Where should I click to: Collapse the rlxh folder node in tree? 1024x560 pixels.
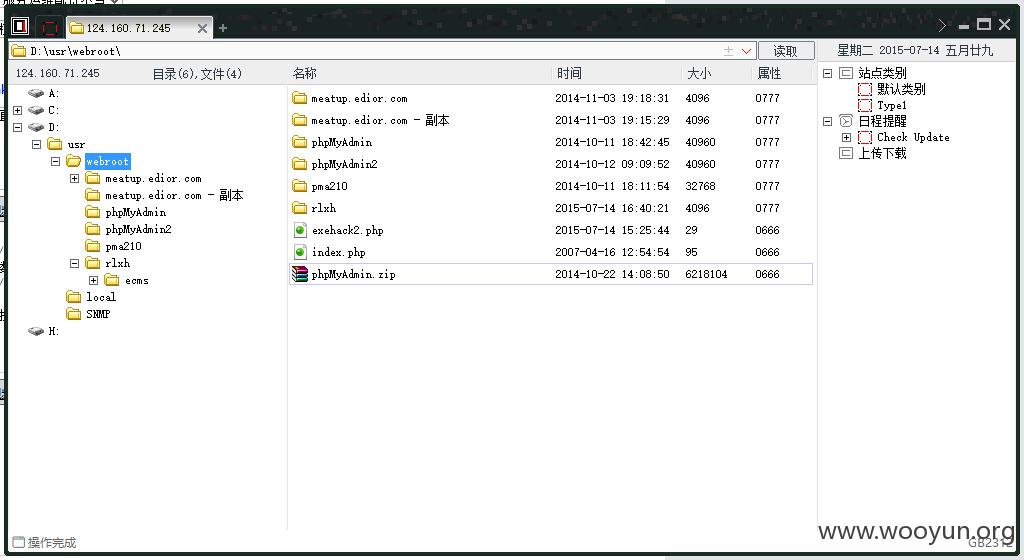(x=74, y=263)
